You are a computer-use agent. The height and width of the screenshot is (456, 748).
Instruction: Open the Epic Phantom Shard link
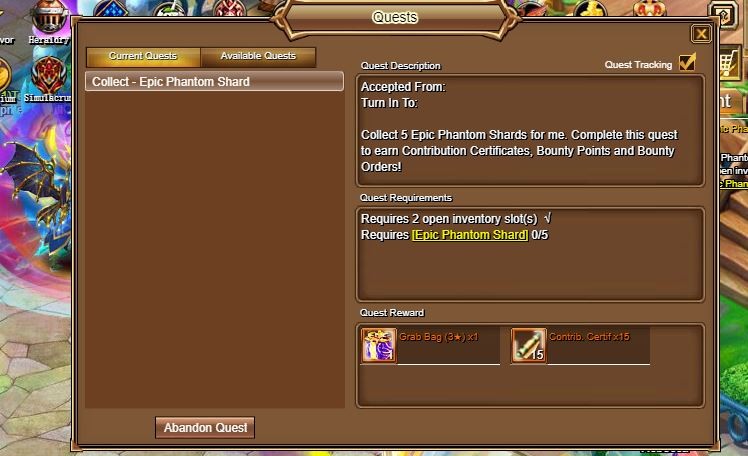pyautogui.click(x=470, y=235)
